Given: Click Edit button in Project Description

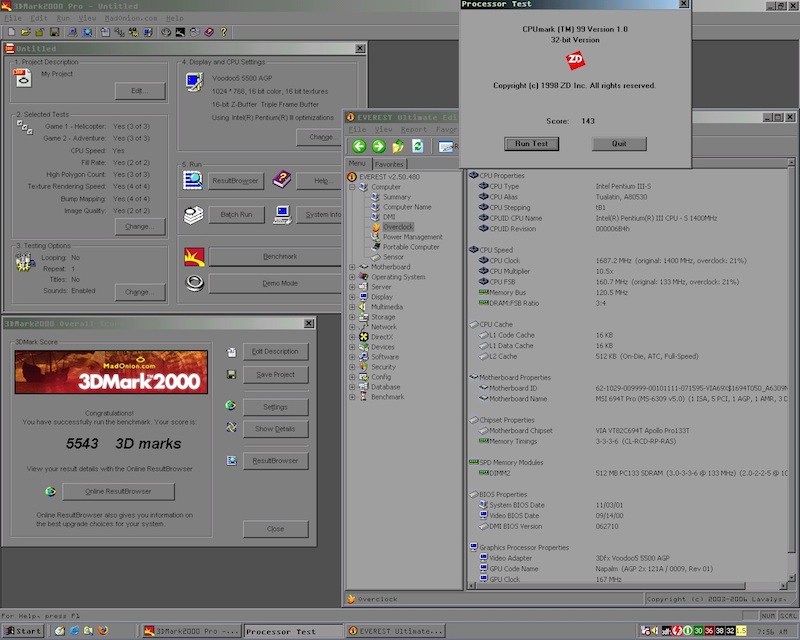Looking at the screenshot, I should coord(140,91).
